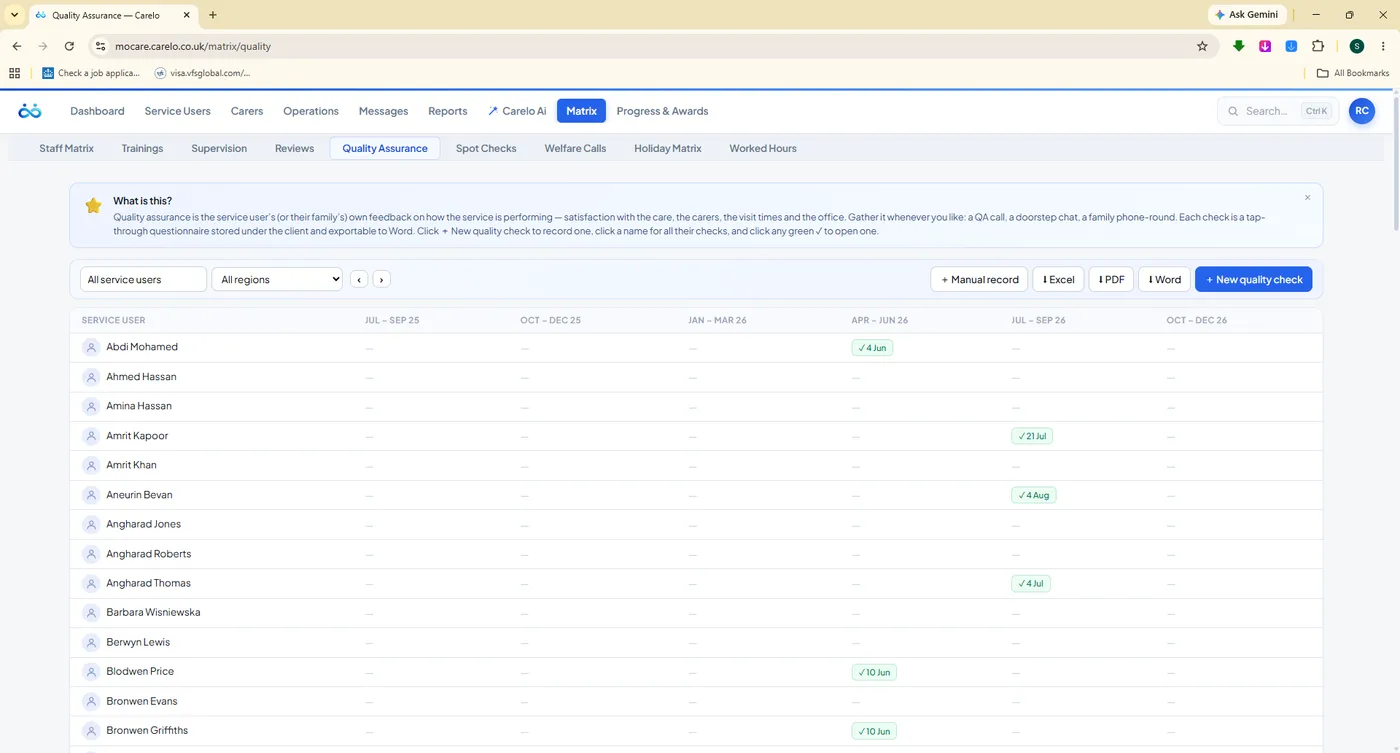Open the 10 Jun check for Blodwen Price
The height and width of the screenshot is (753, 1400).
point(874,672)
